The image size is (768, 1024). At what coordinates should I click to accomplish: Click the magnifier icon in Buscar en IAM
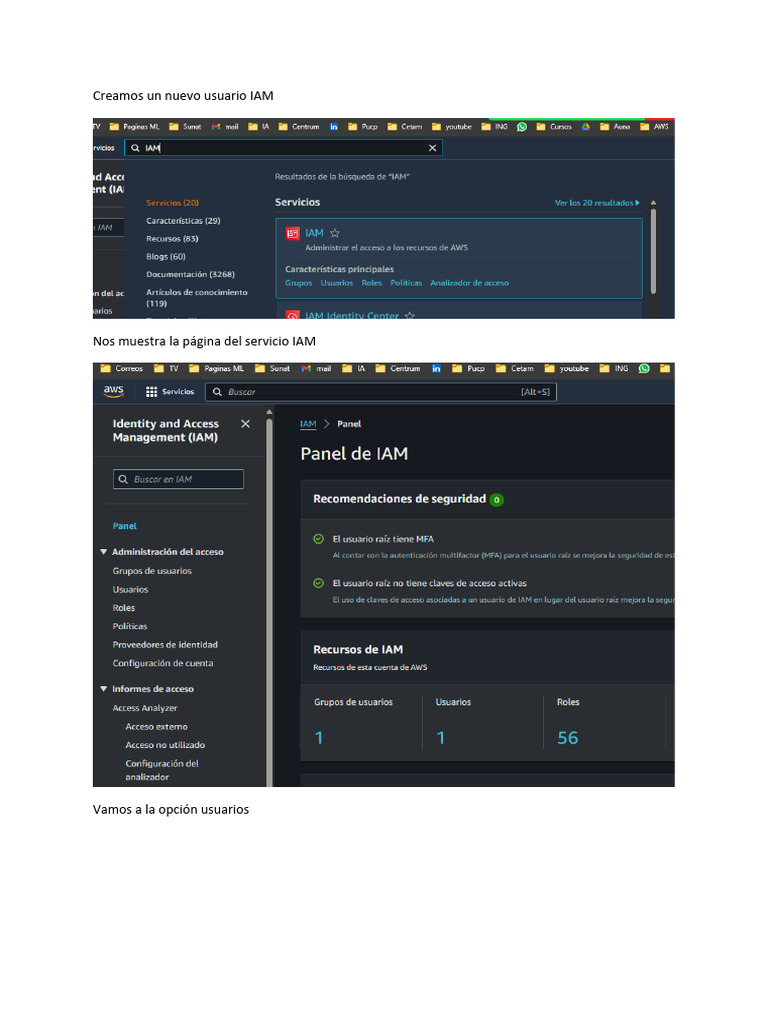pyautogui.click(x=123, y=479)
